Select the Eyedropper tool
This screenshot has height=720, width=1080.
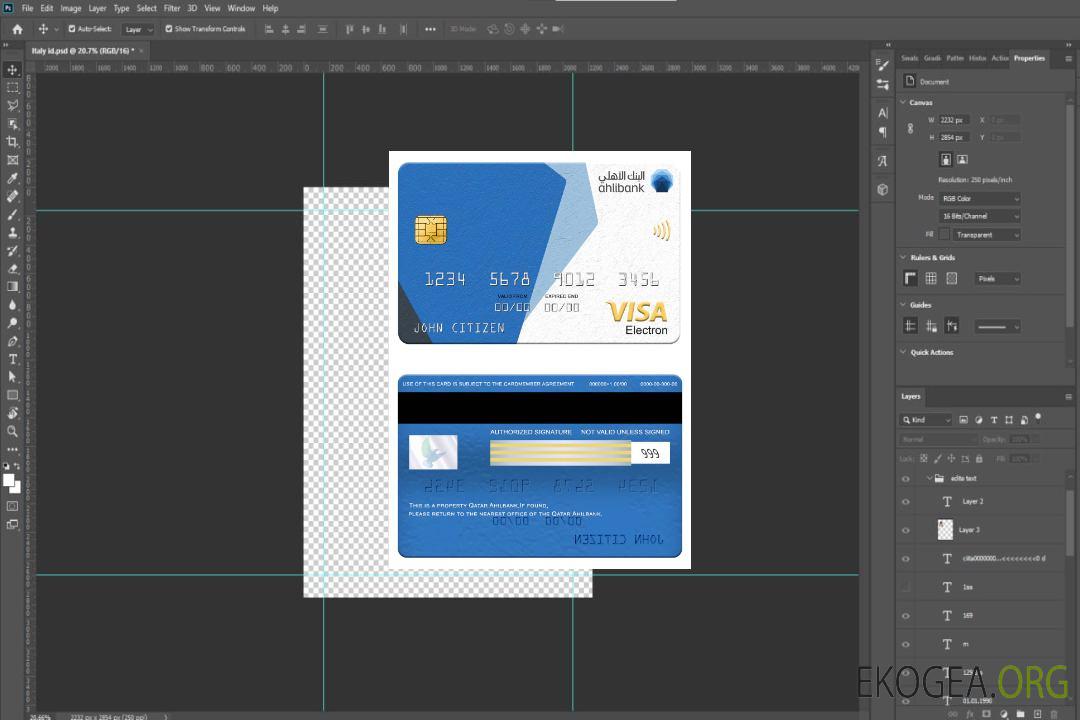pos(12,178)
